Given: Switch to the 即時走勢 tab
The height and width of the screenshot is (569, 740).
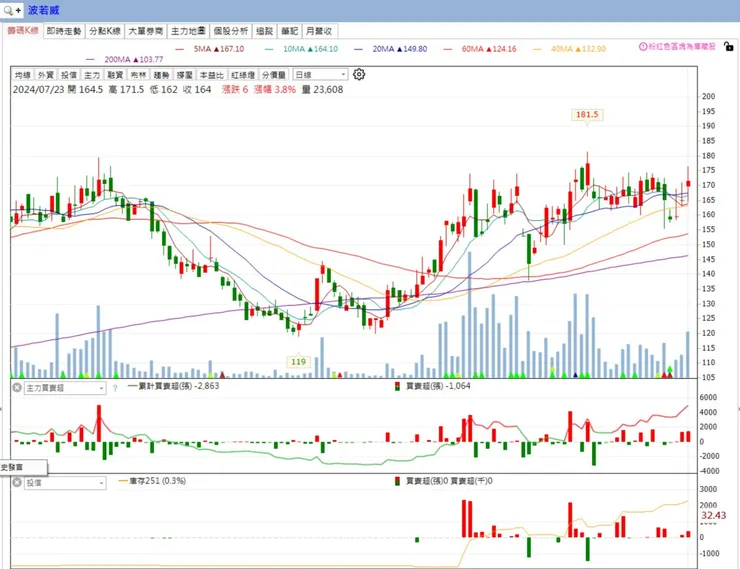Looking at the screenshot, I should click(63, 31).
